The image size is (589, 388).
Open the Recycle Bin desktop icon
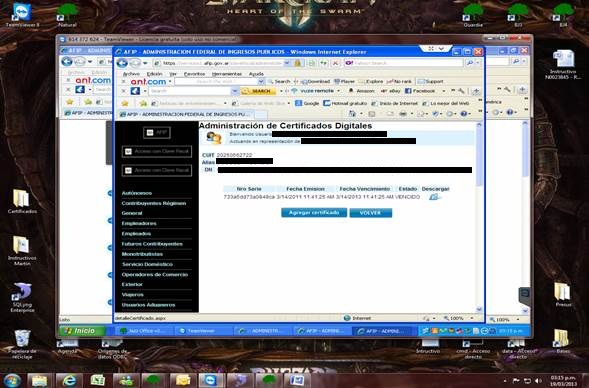pyautogui.click(x=22, y=343)
